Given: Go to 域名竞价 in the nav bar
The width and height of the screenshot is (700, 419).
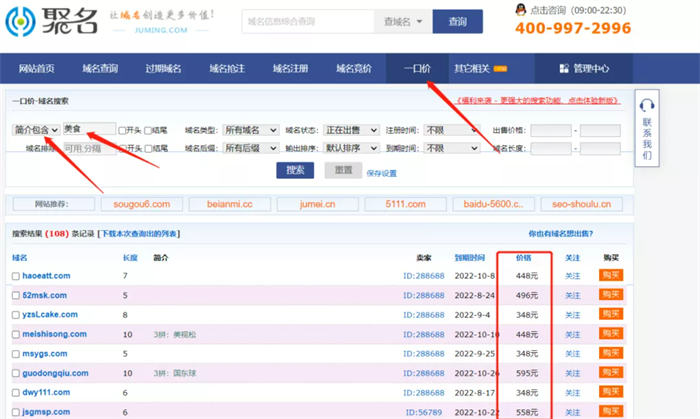Looking at the screenshot, I should click(352, 69).
